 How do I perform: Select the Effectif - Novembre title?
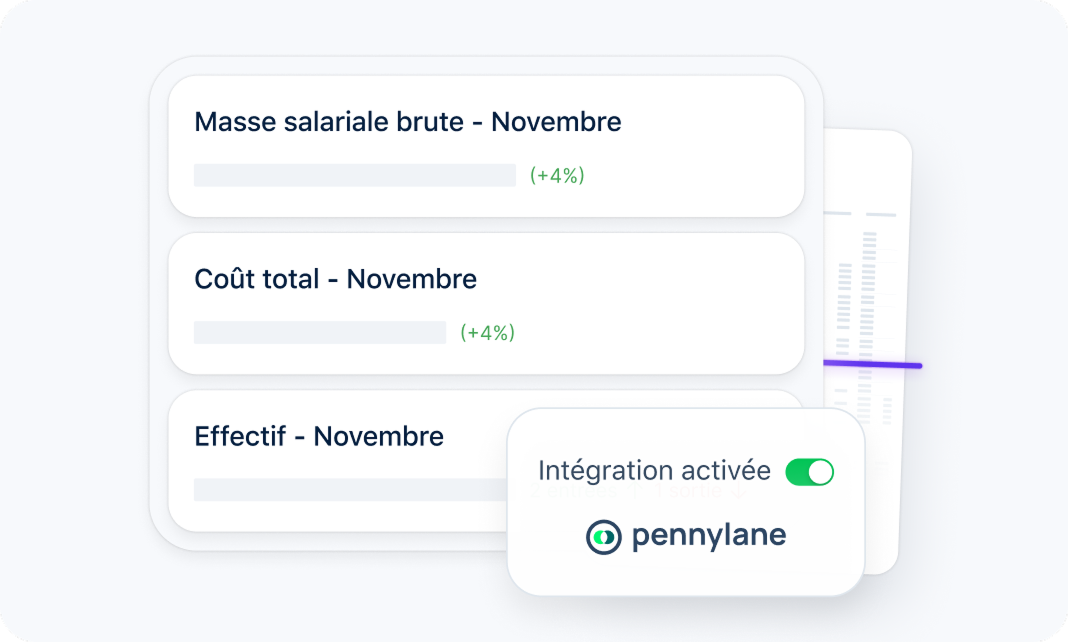click(x=319, y=437)
